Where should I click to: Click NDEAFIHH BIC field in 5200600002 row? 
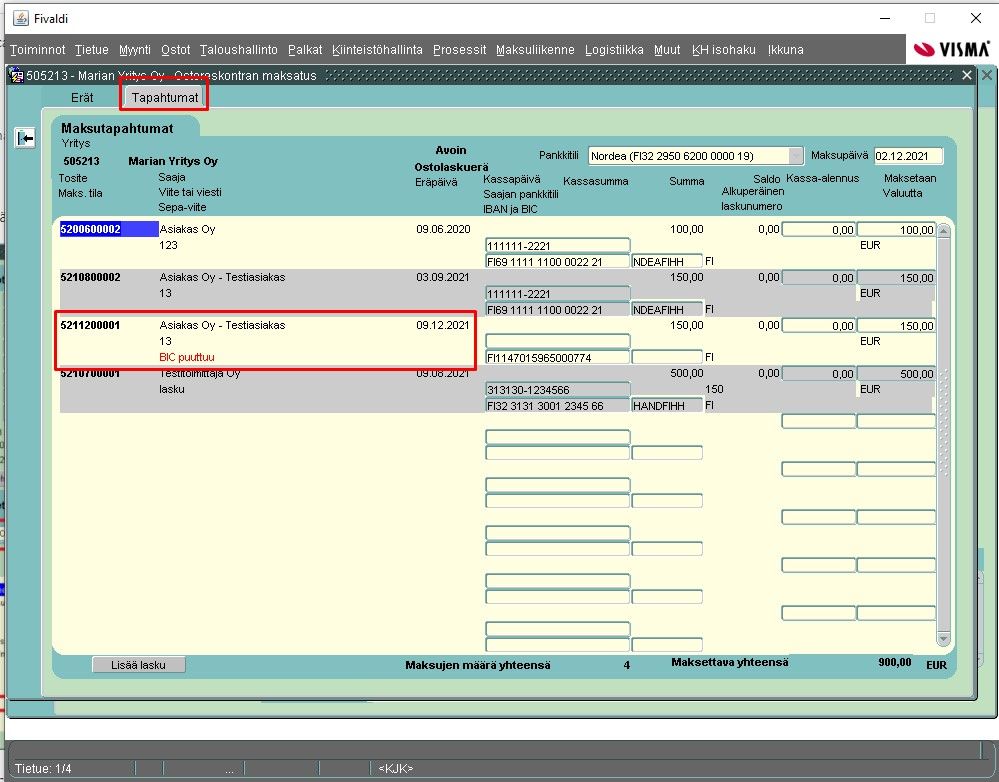(667, 261)
